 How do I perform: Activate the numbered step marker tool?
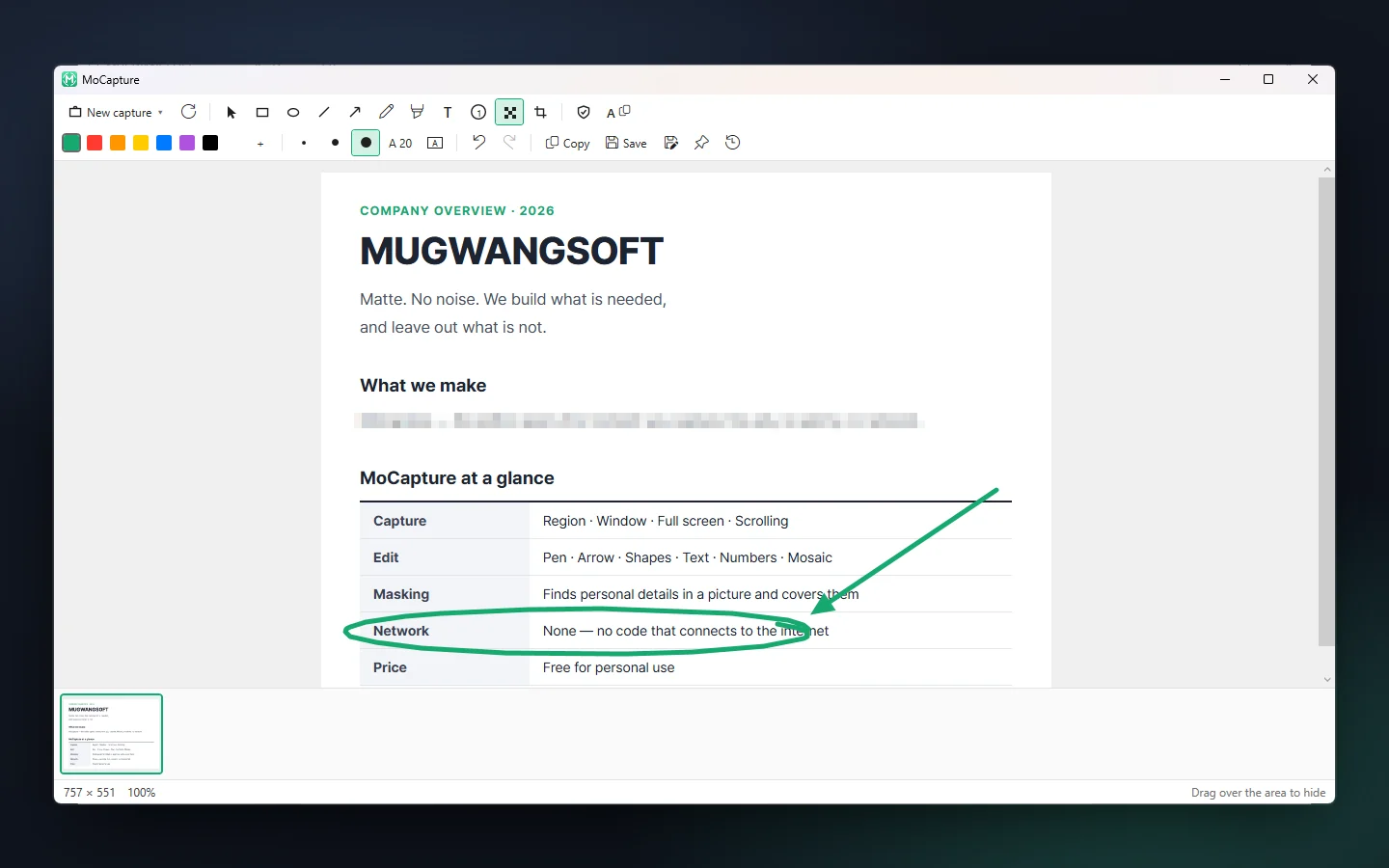coord(478,113)
